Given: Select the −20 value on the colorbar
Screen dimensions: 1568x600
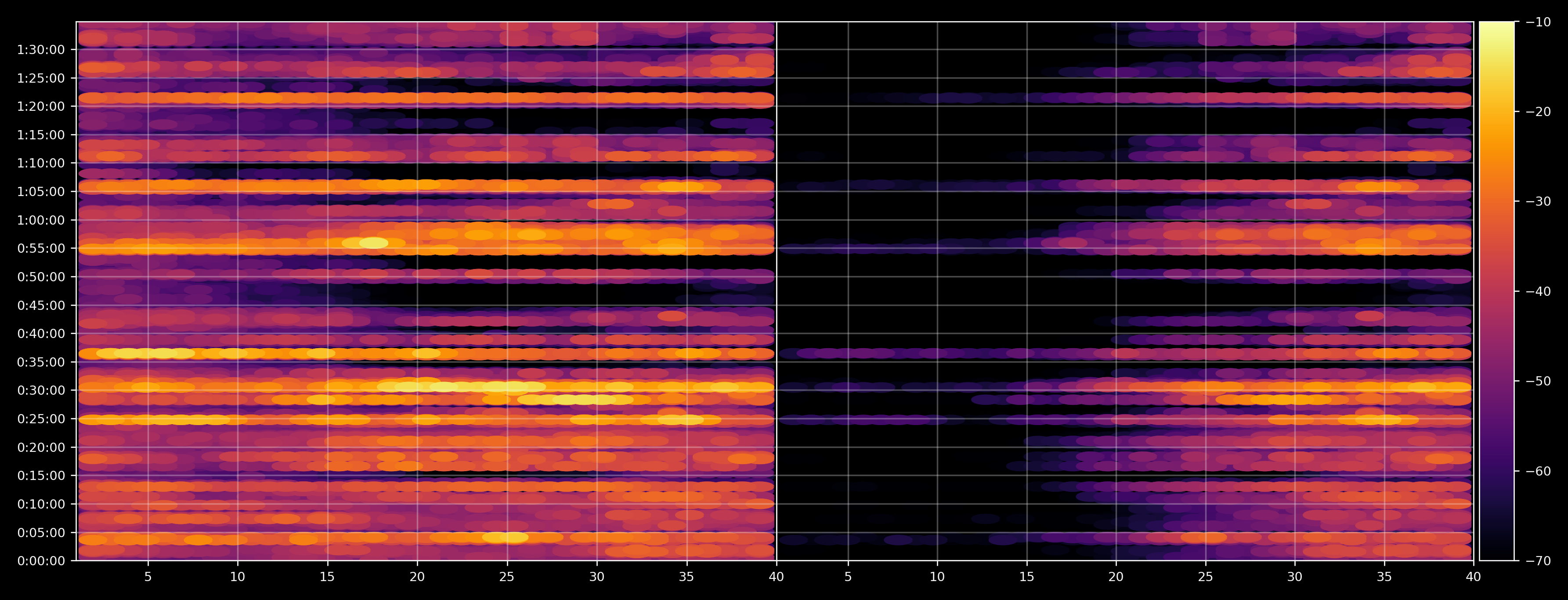Looking at the screenshot, I should coord(1538,112).
